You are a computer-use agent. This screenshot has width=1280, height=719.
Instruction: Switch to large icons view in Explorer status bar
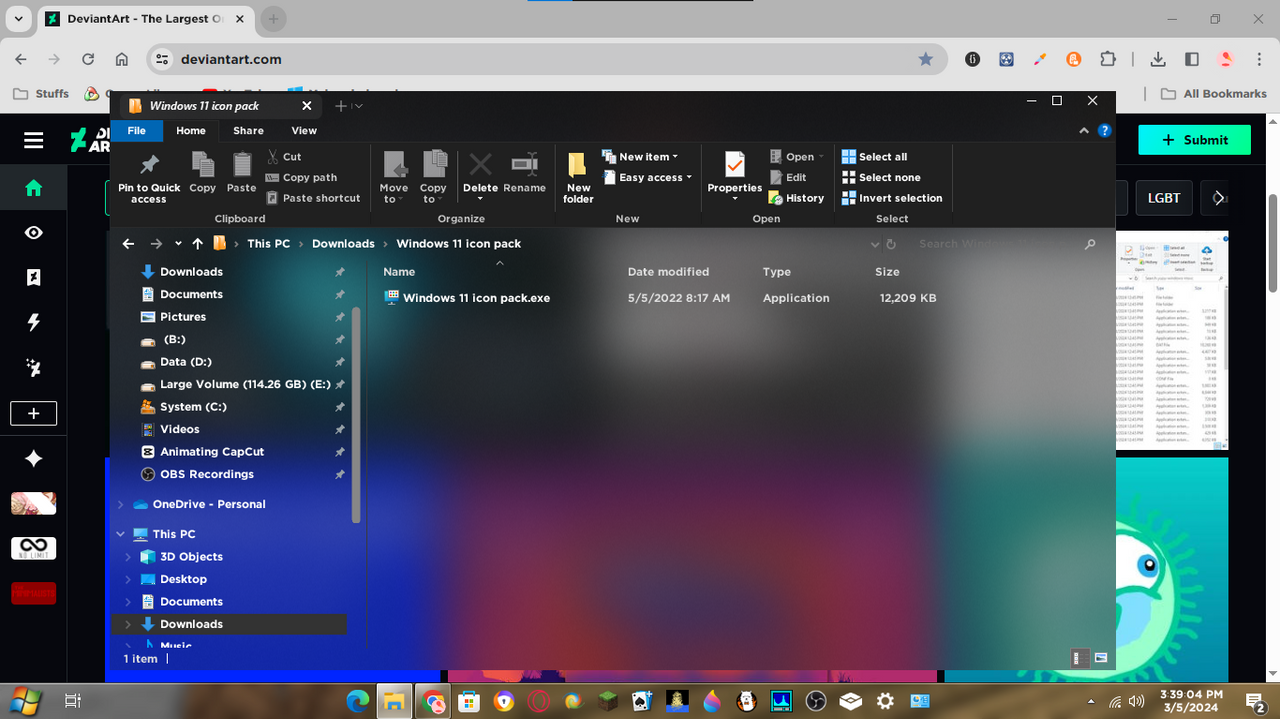click(1101, 658)
